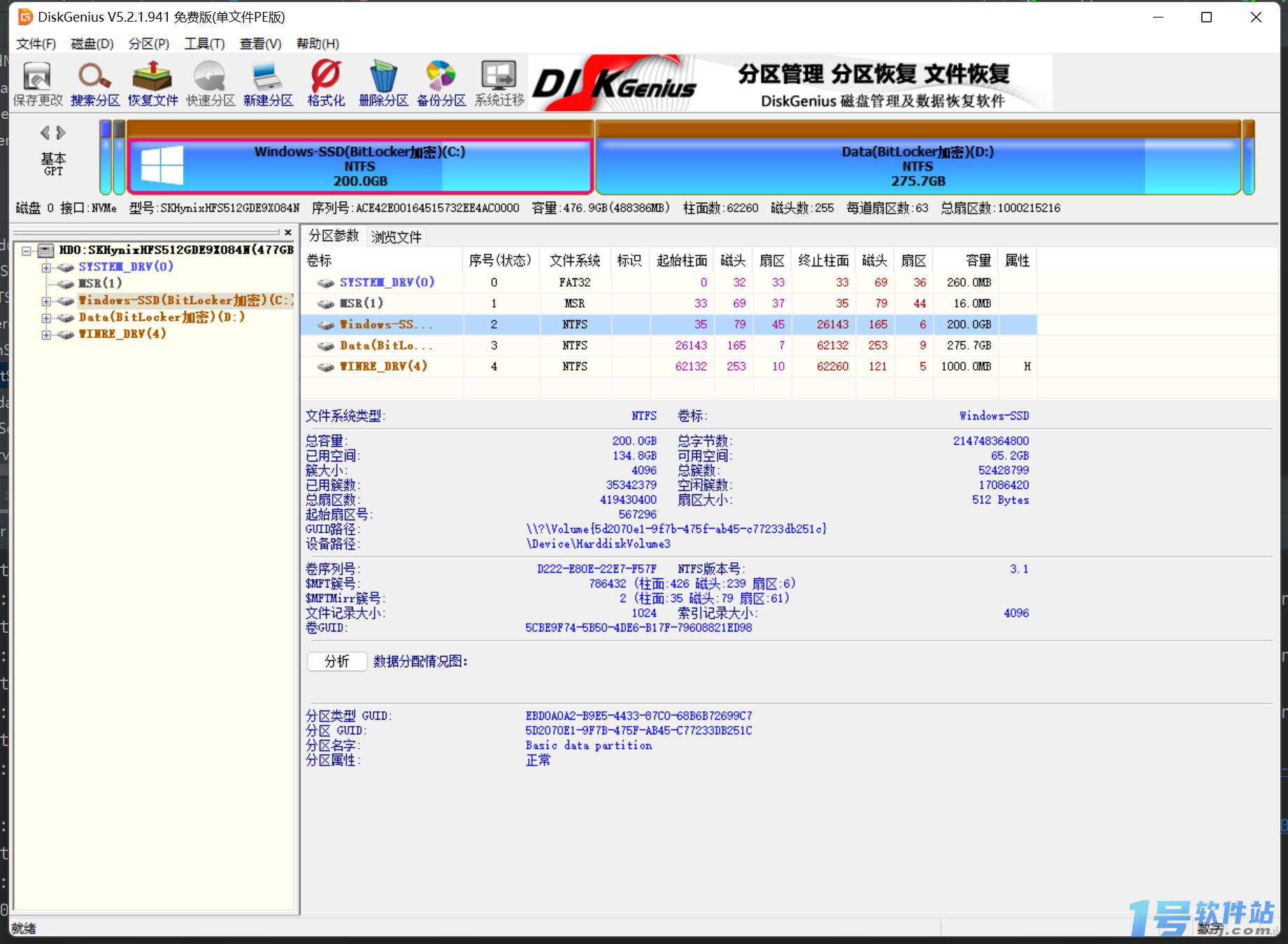Open the 查看(V) menu

pyautogui.click(x=261, y=44)
